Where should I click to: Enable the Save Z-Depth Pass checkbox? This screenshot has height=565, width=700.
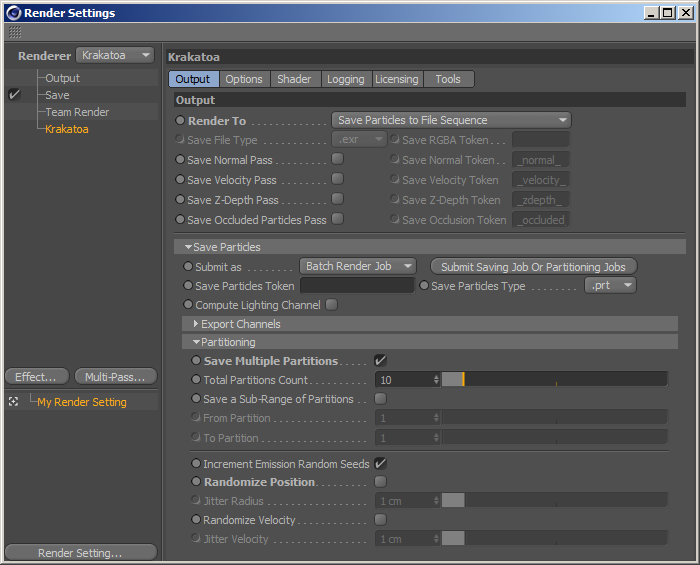click(x=338, y=199)
